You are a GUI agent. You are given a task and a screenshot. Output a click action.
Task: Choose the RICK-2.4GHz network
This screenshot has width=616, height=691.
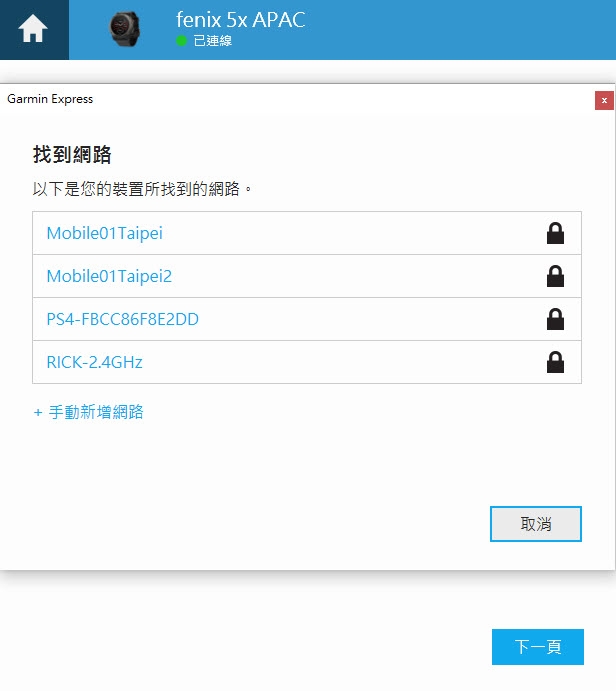click(307, 362)
